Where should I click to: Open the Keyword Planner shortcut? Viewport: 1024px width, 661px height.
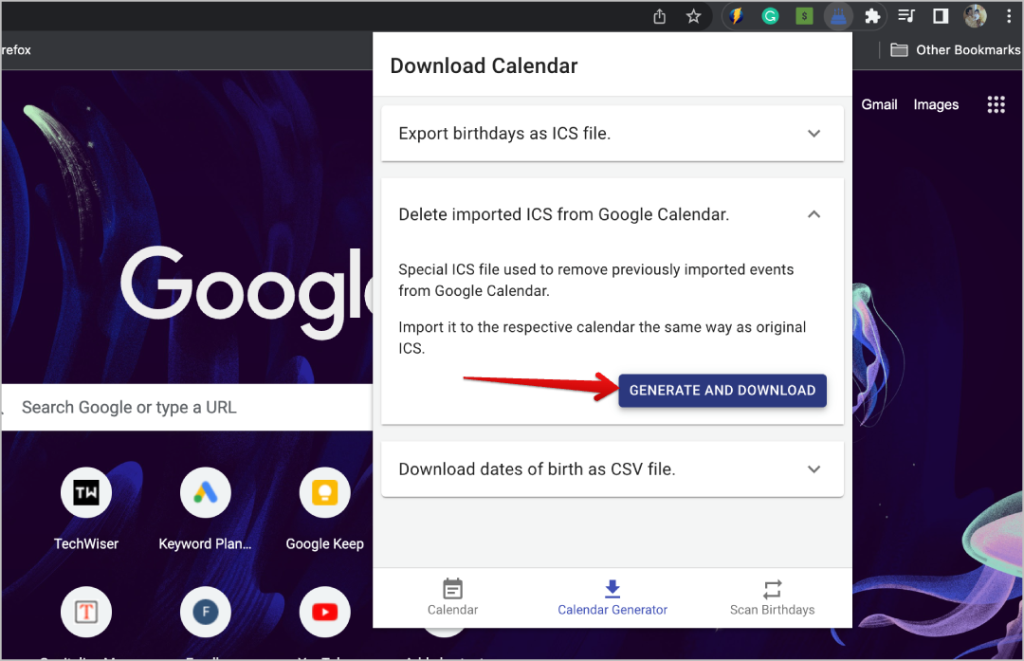205,510
